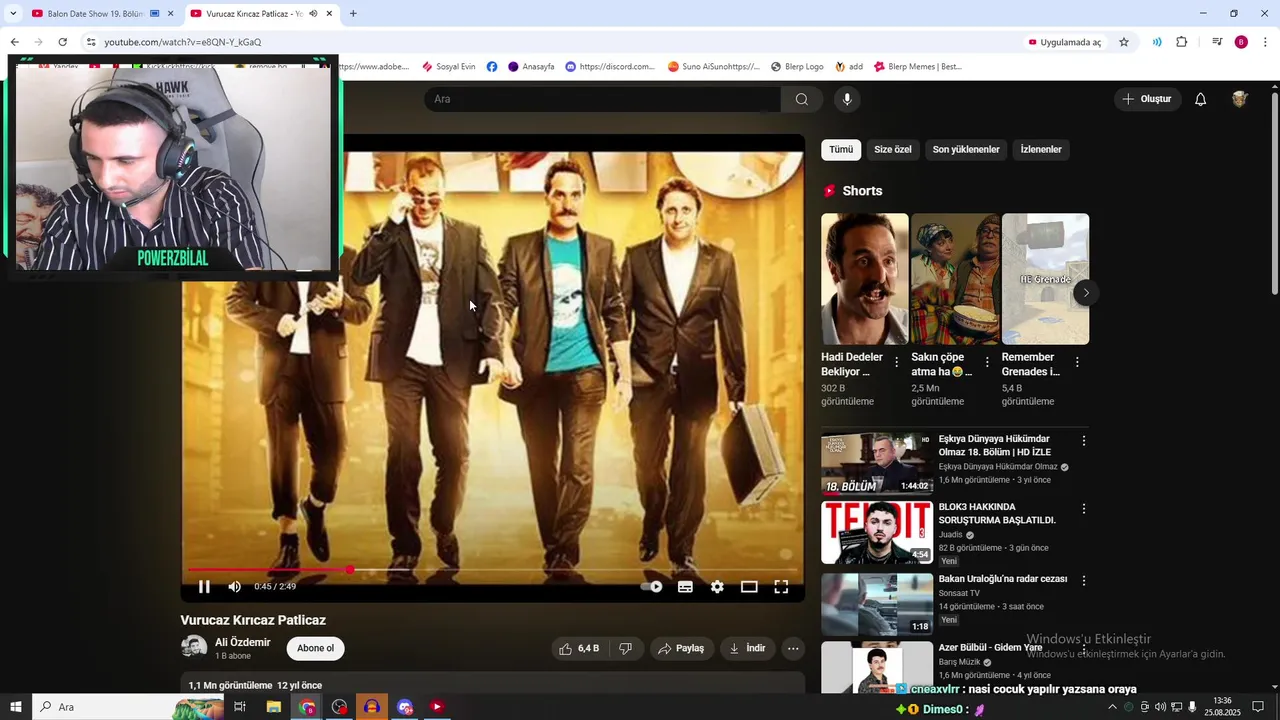Seek on the red video progress bar
1280x720 pixels.
[495, 570]
